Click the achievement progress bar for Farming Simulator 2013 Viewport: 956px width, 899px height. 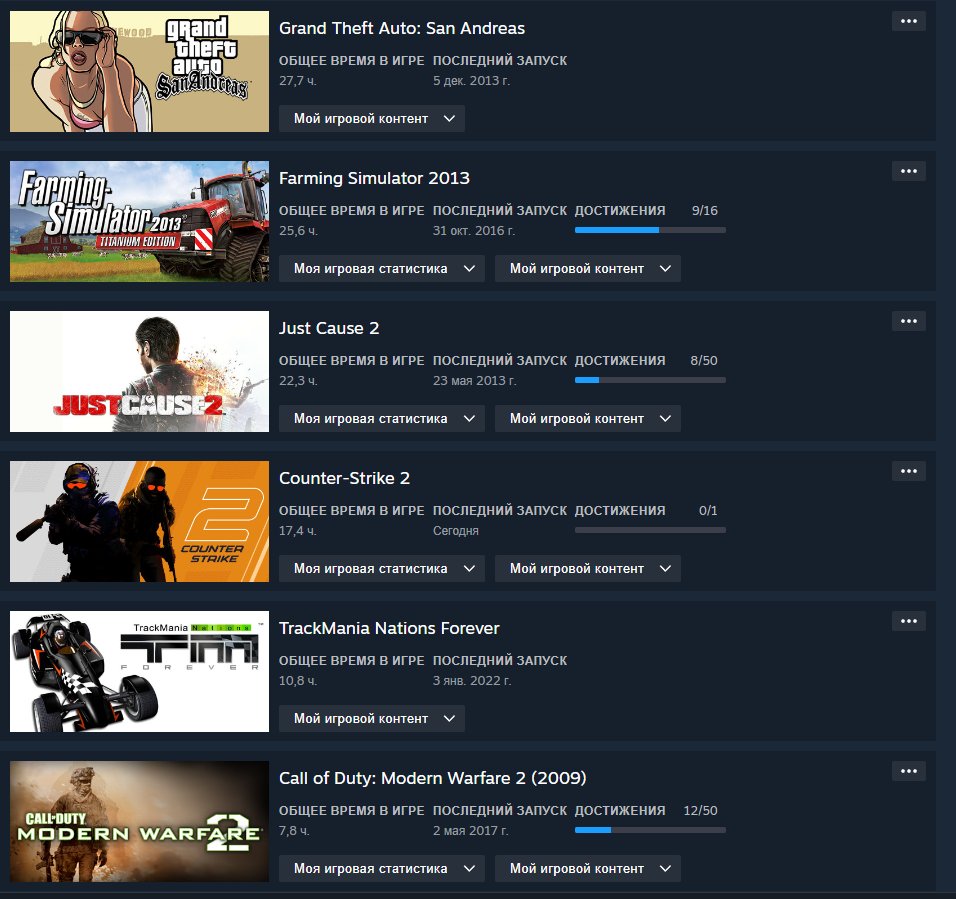(x=650, y=229)
